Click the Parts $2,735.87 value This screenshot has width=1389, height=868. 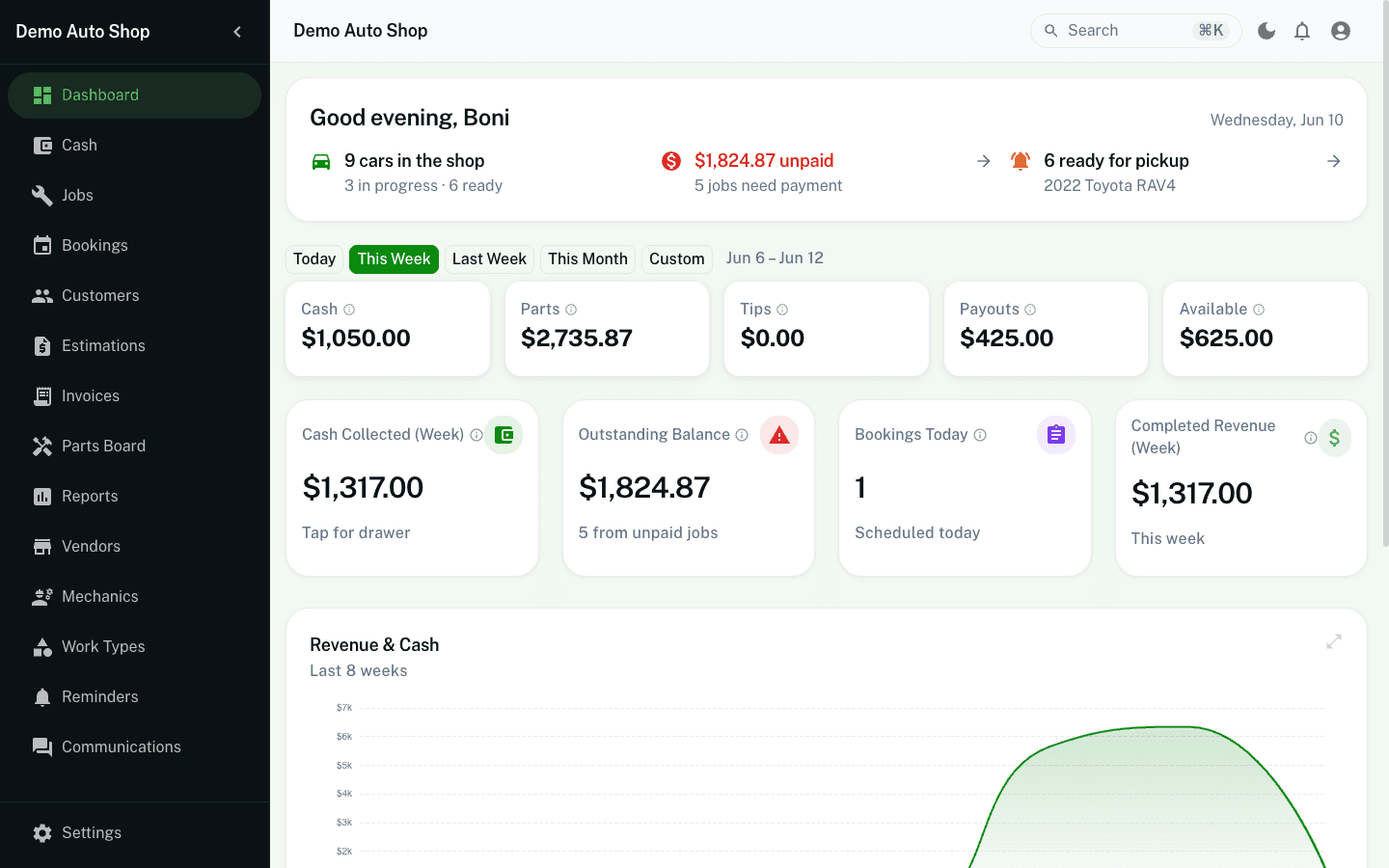[577, 339]
